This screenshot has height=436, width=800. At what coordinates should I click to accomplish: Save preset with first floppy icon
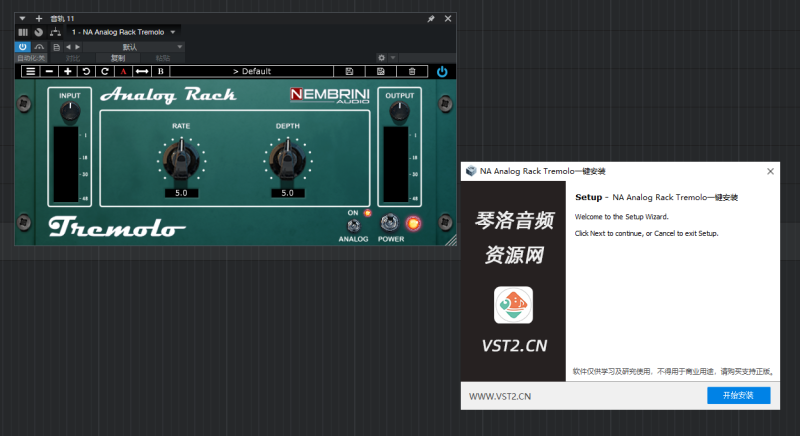pyautogui.click(x=349, y=71)
